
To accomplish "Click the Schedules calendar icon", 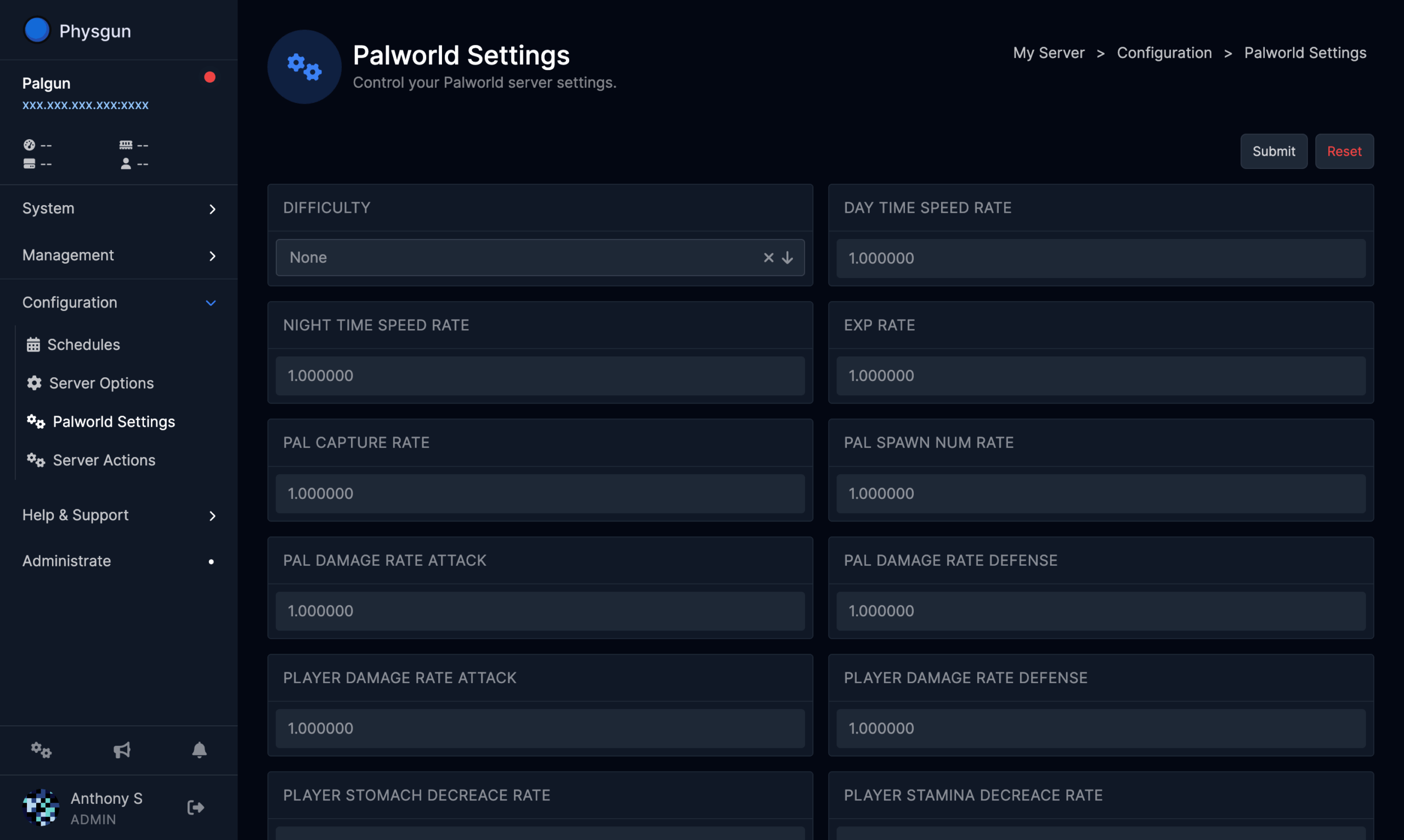I will click(x=33, y=345).
